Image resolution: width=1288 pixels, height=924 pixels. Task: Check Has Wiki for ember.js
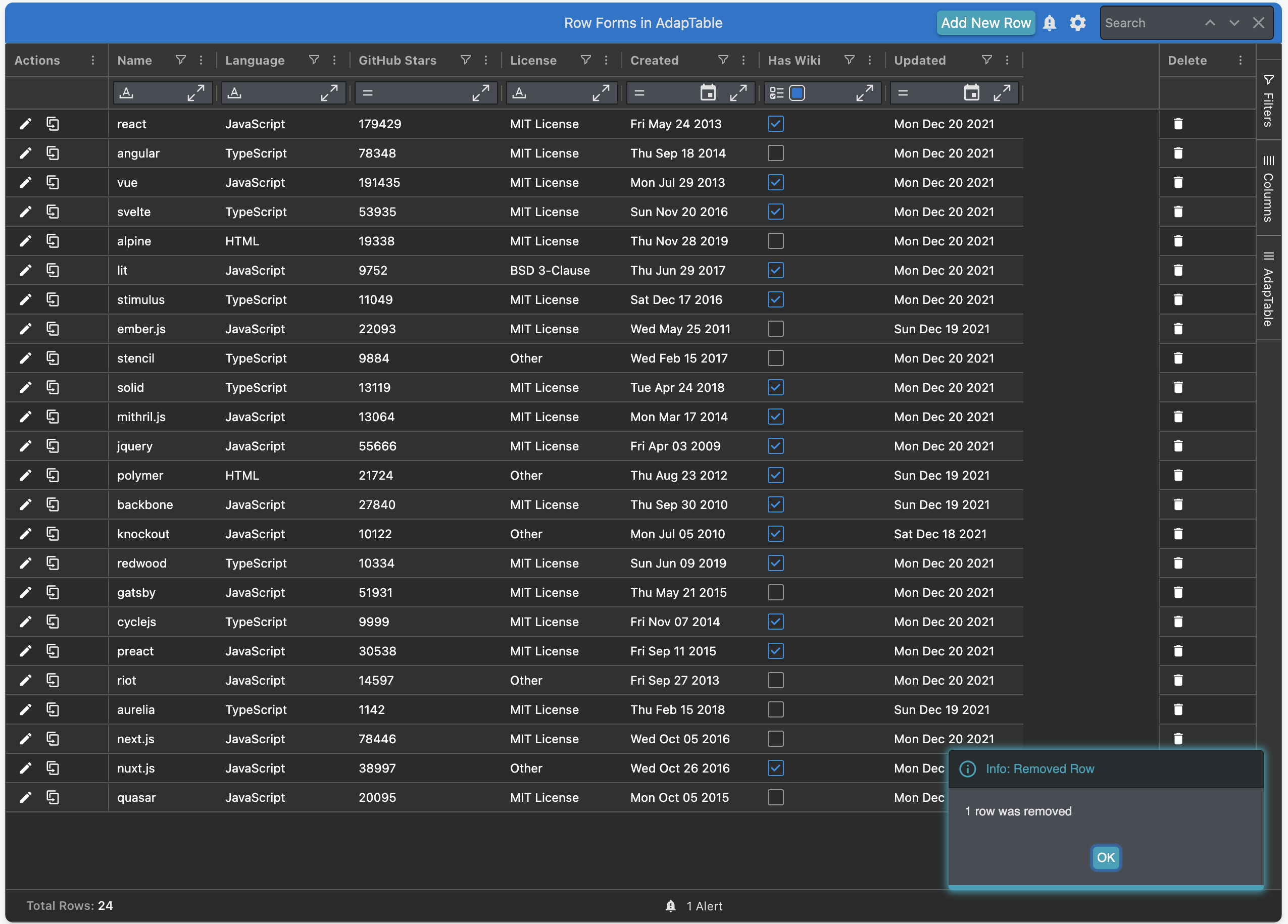(776, 329)
